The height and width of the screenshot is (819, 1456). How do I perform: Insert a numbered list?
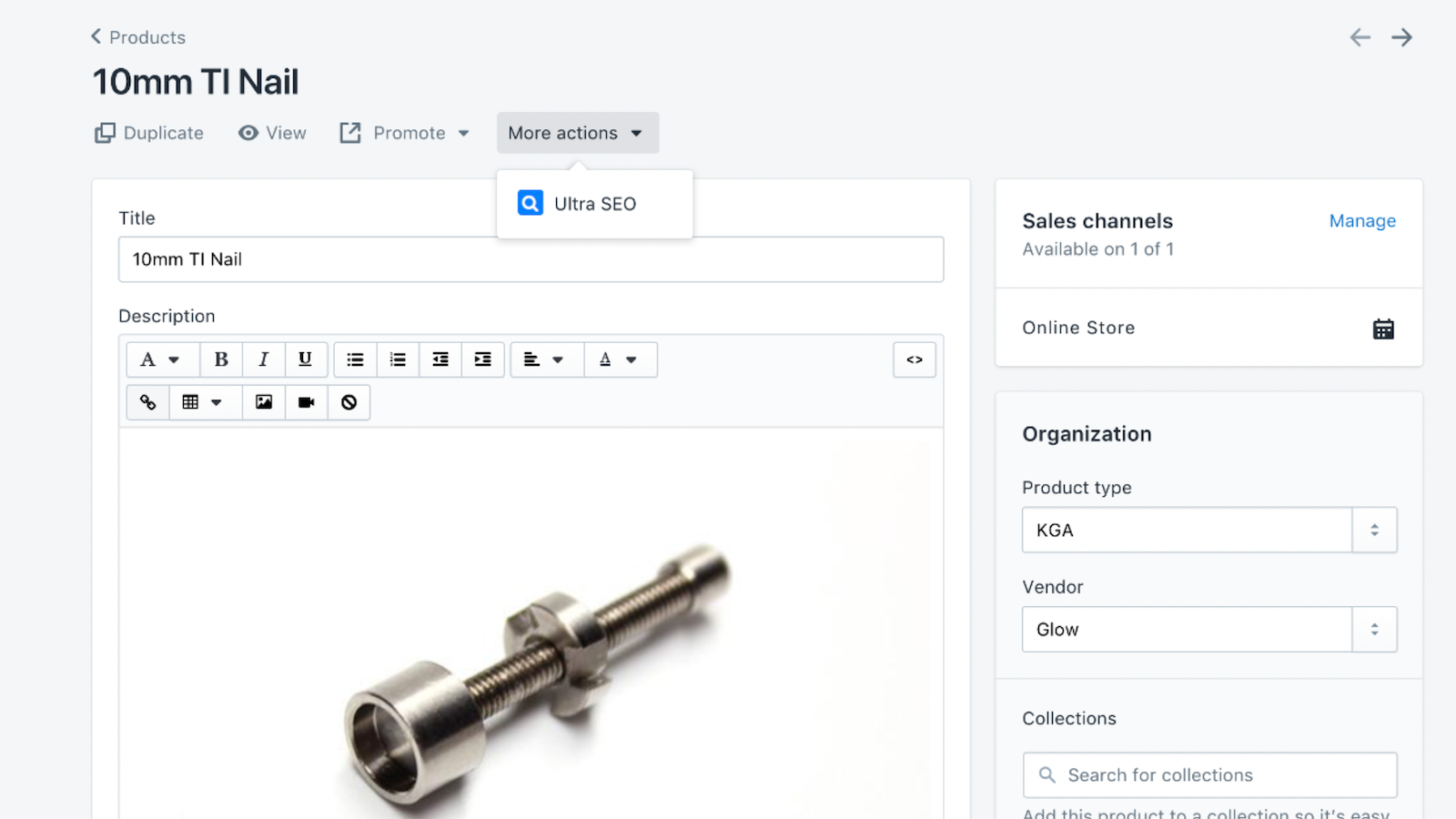point(397,359)
